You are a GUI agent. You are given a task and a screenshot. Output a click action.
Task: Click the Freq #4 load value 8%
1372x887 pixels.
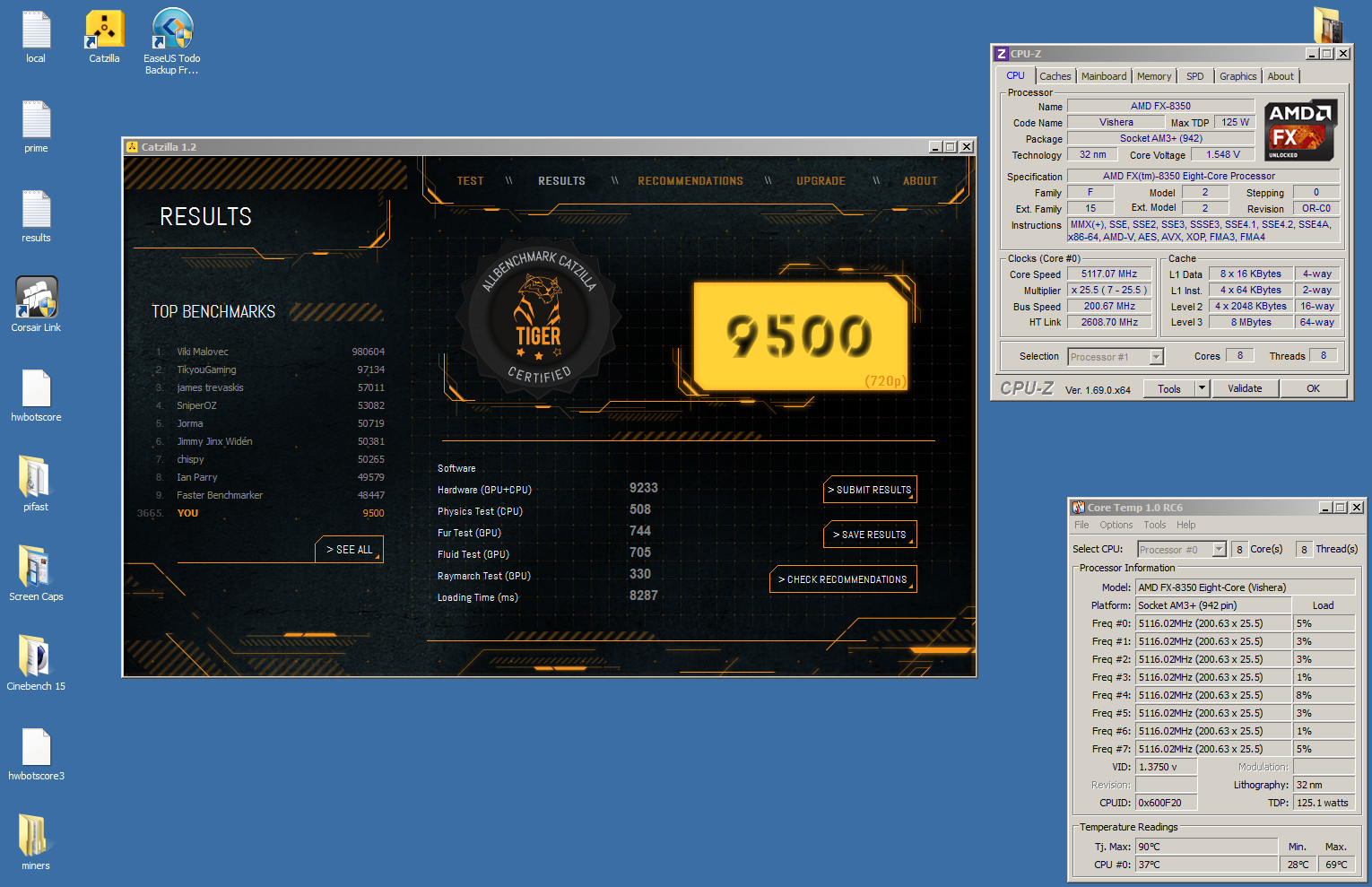[1324, 695]
